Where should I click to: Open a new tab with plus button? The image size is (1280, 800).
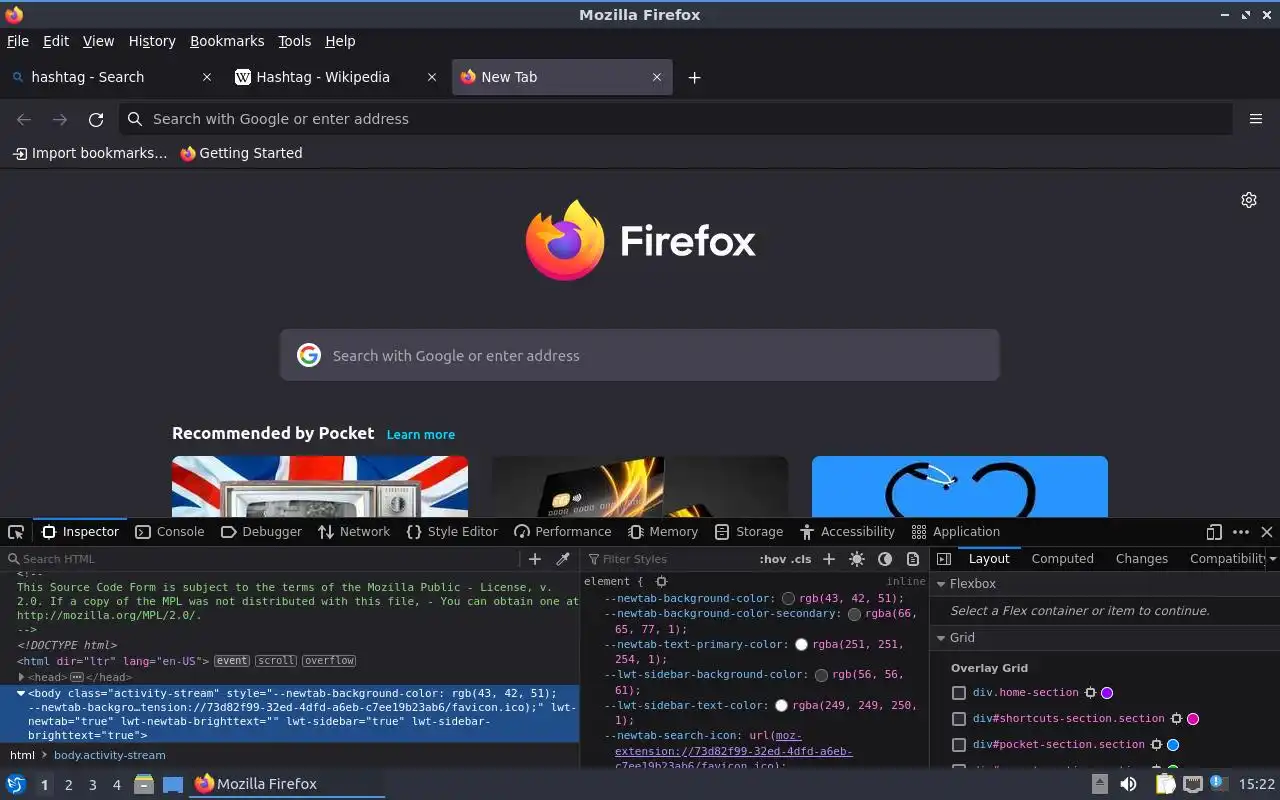click(x=694, y=77)
